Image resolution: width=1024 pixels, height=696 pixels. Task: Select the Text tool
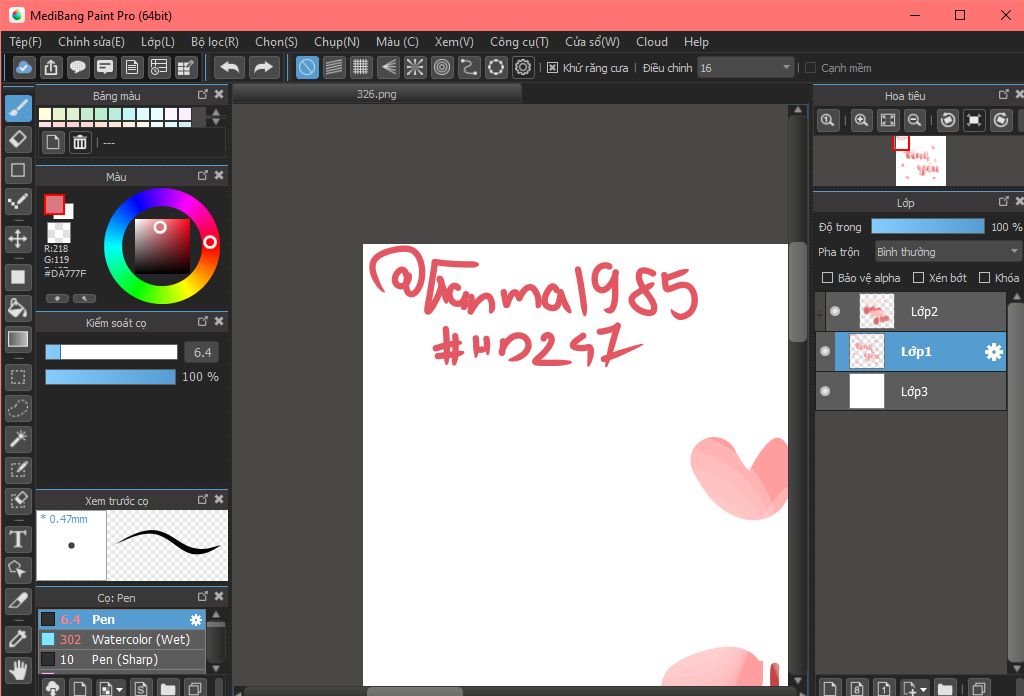[x=18, y=539]
